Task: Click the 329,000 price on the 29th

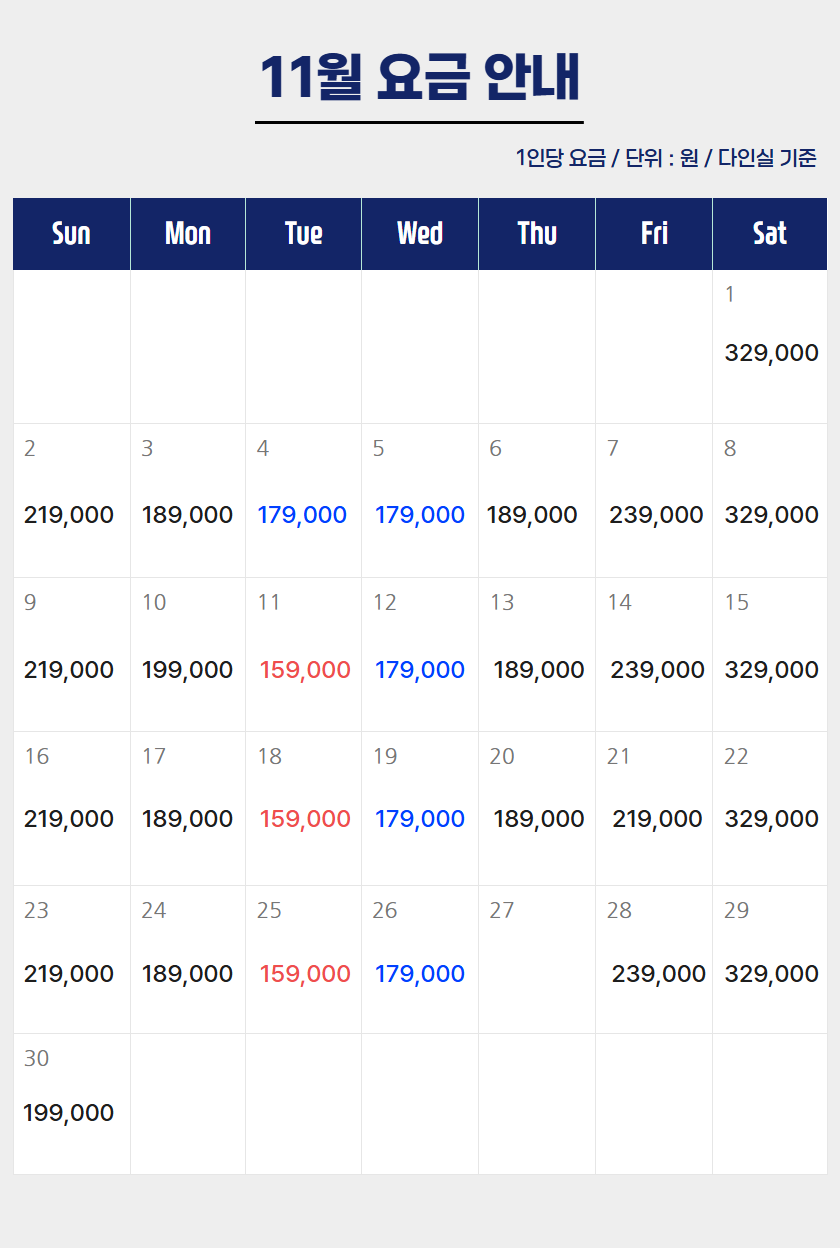Action: point(771,974)
